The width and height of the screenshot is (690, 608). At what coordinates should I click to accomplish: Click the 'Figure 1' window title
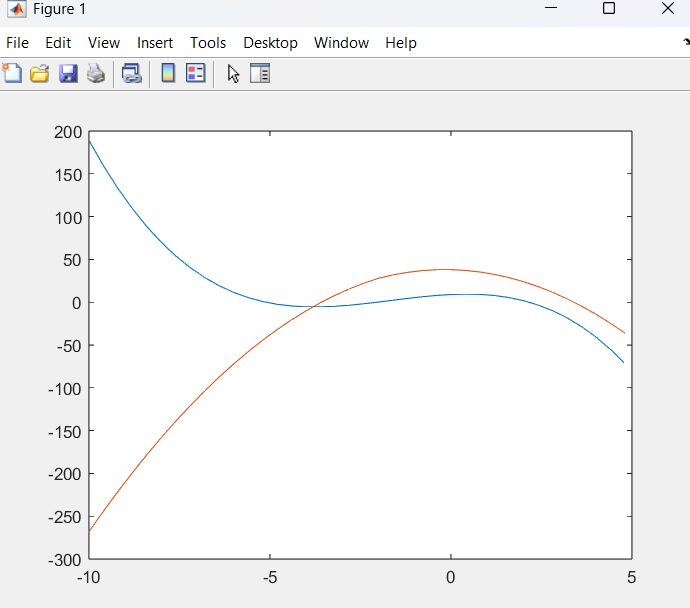coord(59,9)
